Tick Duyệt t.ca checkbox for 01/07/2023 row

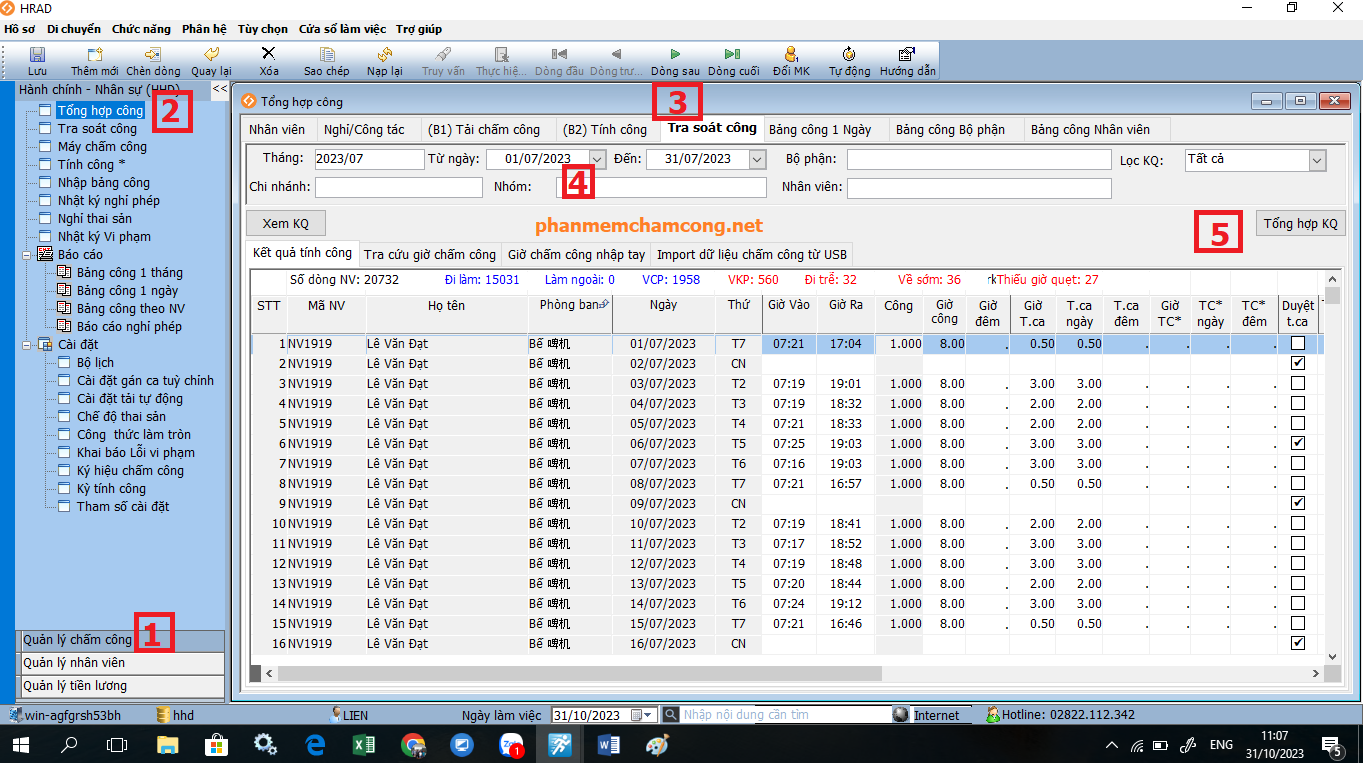point(1298,344)
